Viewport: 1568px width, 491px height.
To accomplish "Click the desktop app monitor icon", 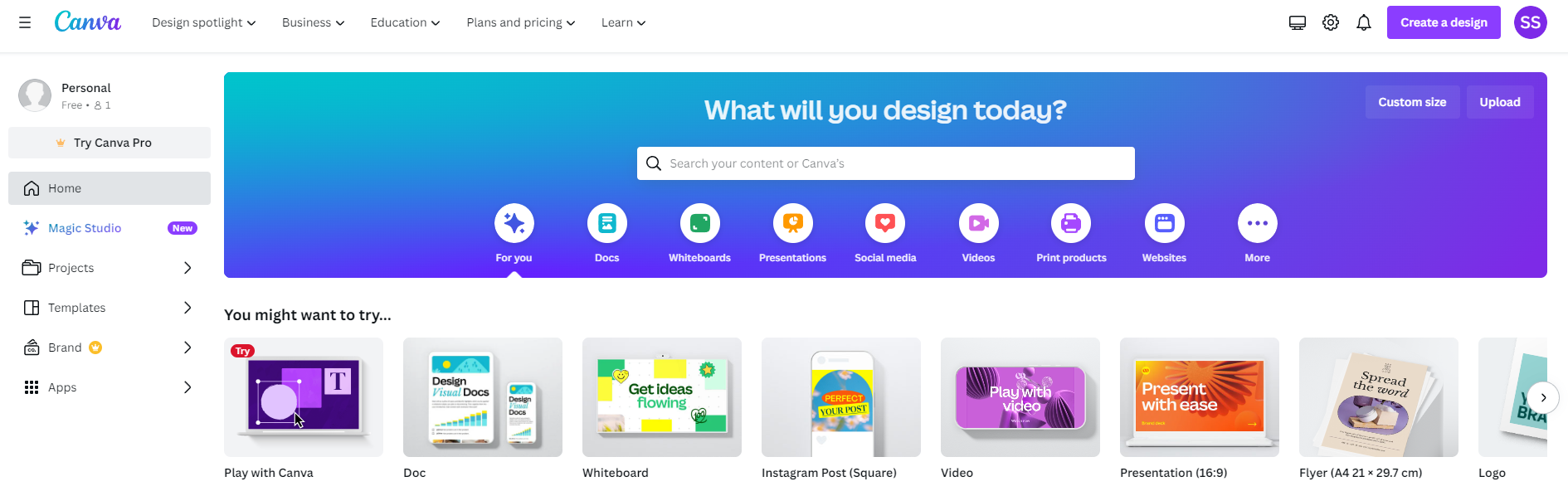I will (x=1298, y=22).
